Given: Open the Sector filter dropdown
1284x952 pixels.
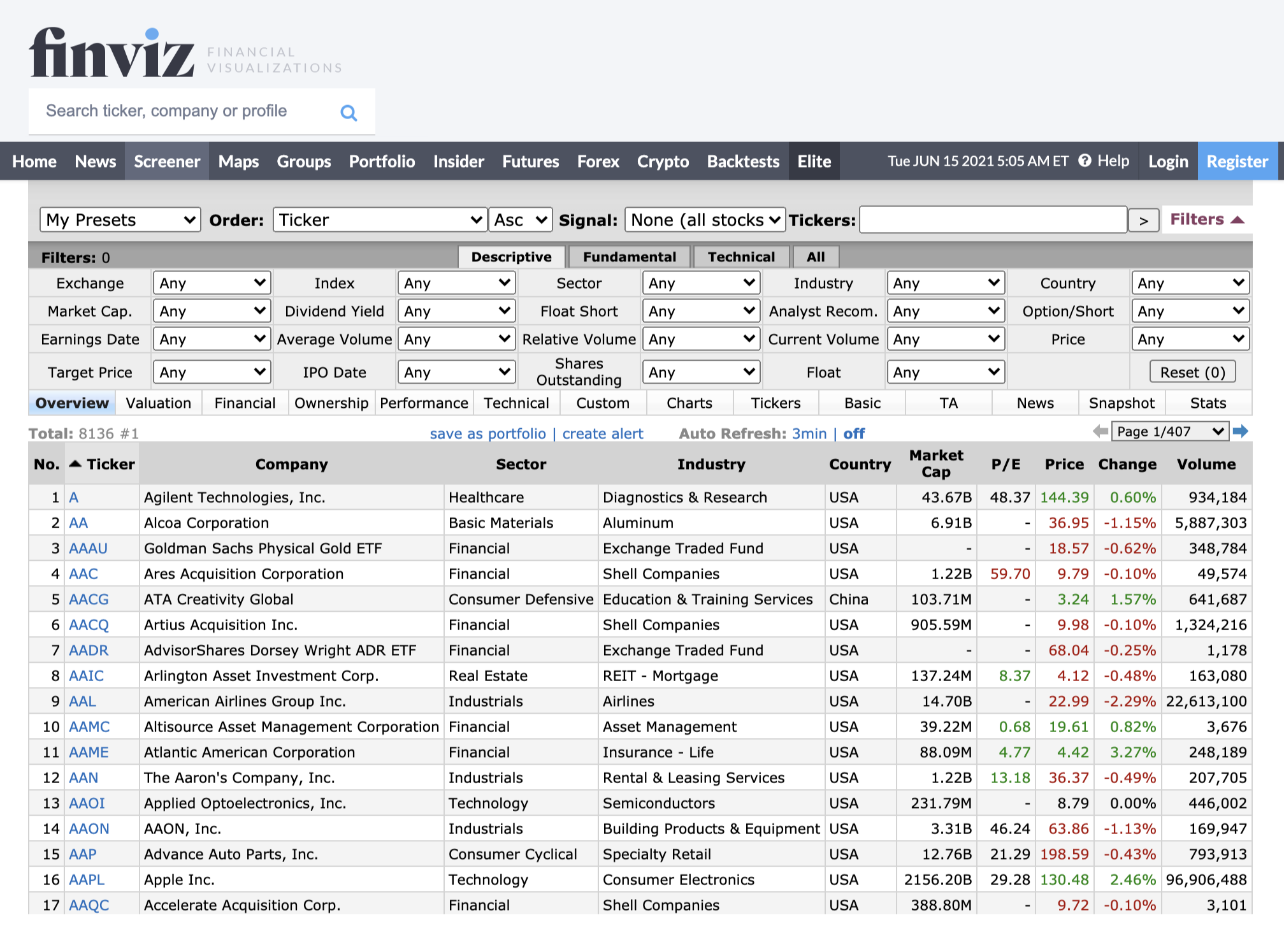Looking at the screenshot, I should (701, 283).
